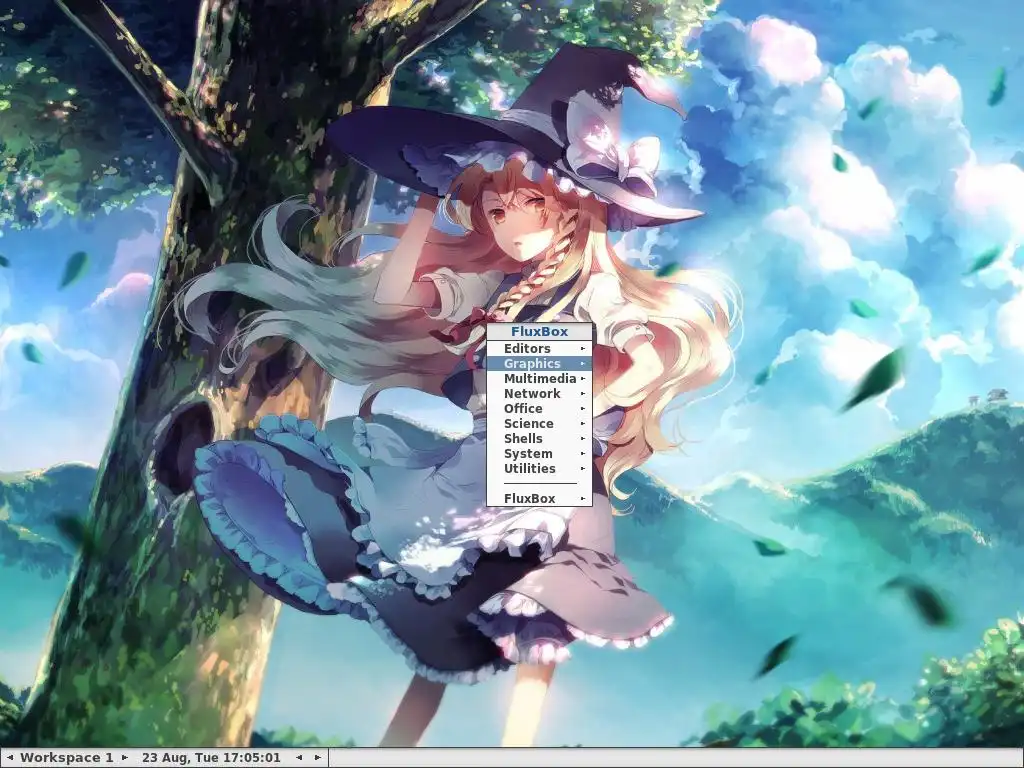Image resolution: width=1024 pixels, height=768 pixels.
Task: Open the Network submenu
Action: (539, 394)
